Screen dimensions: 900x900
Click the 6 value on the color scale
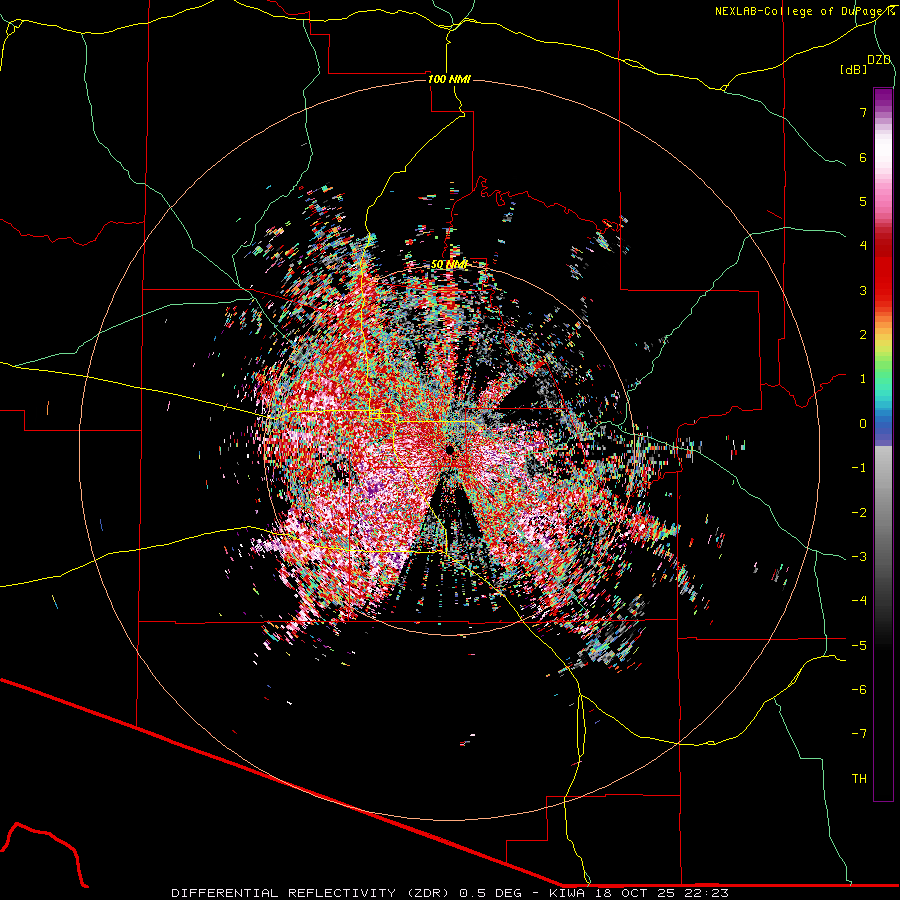pyautogui.click(x=863, y=157)
